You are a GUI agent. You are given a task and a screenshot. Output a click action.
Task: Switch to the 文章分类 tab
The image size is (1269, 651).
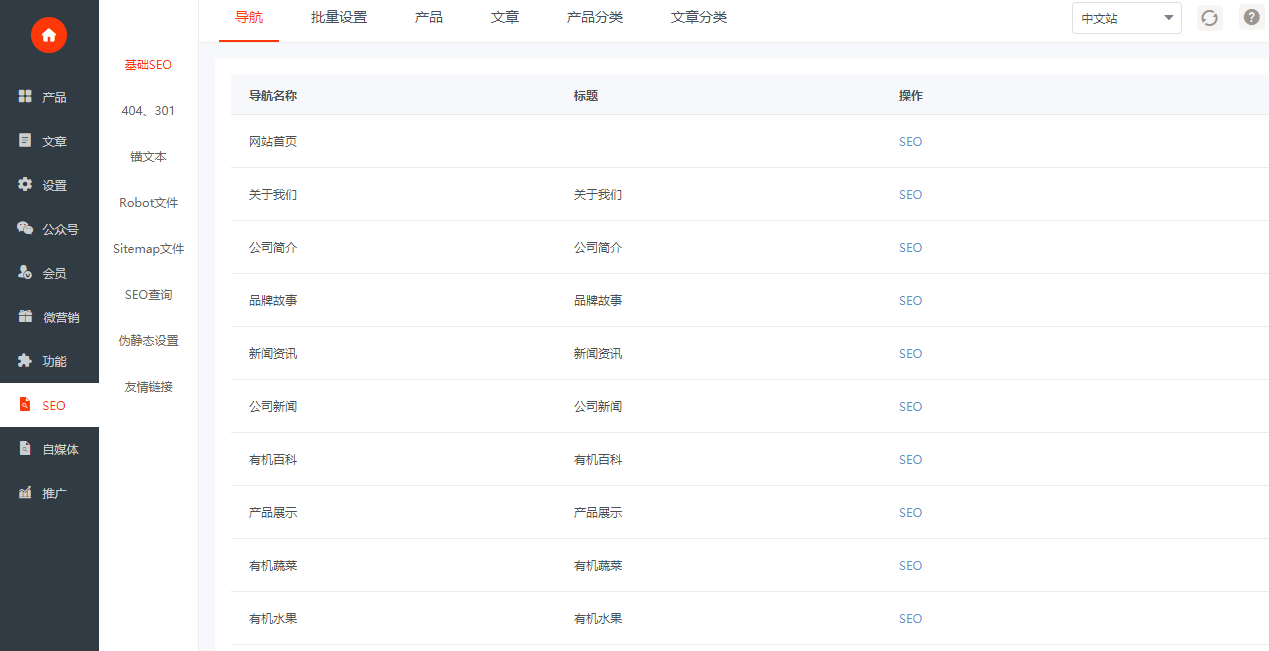coord(699,17)
